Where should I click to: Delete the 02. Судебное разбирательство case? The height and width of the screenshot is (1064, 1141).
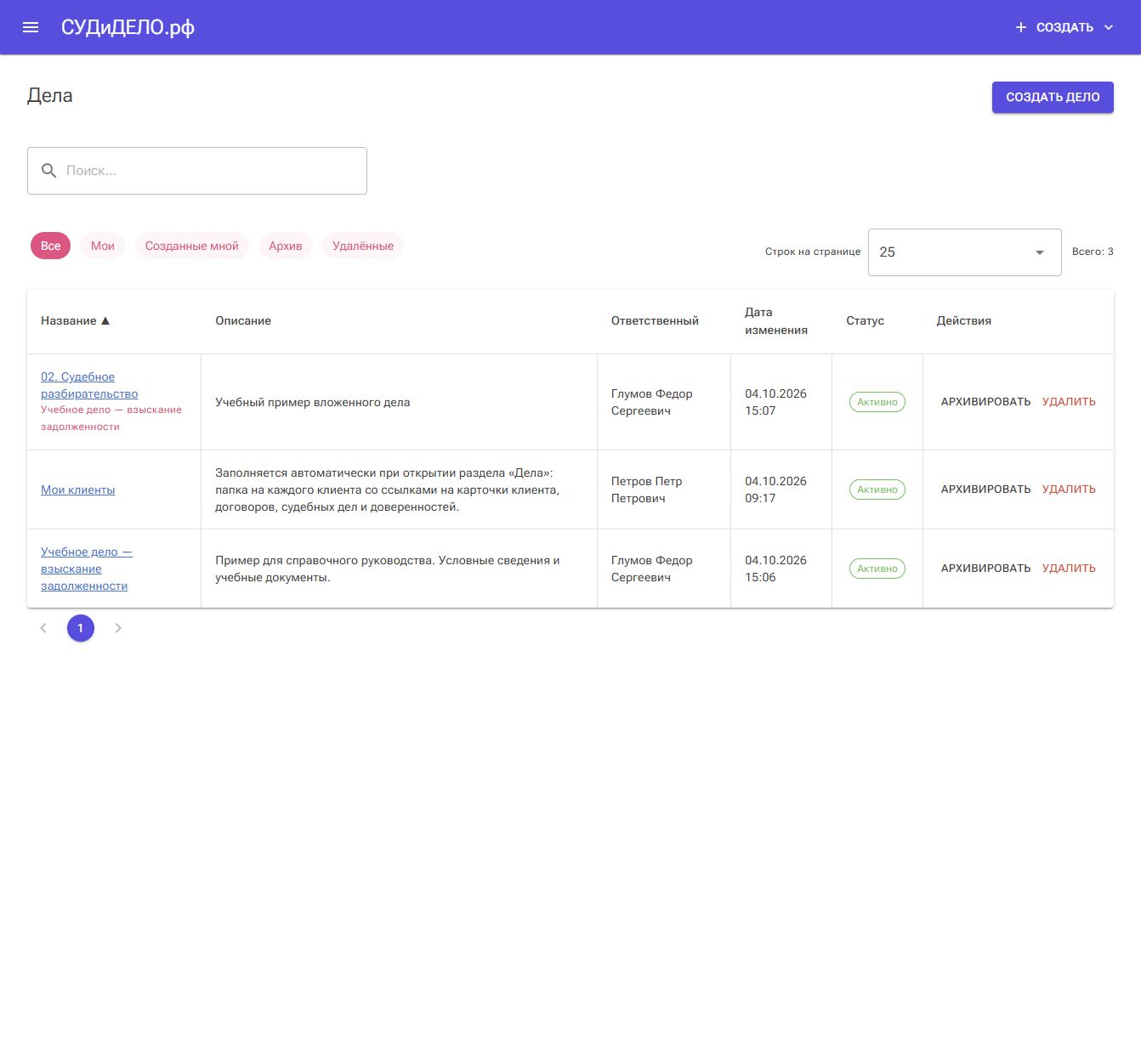tap(1069, 402)
